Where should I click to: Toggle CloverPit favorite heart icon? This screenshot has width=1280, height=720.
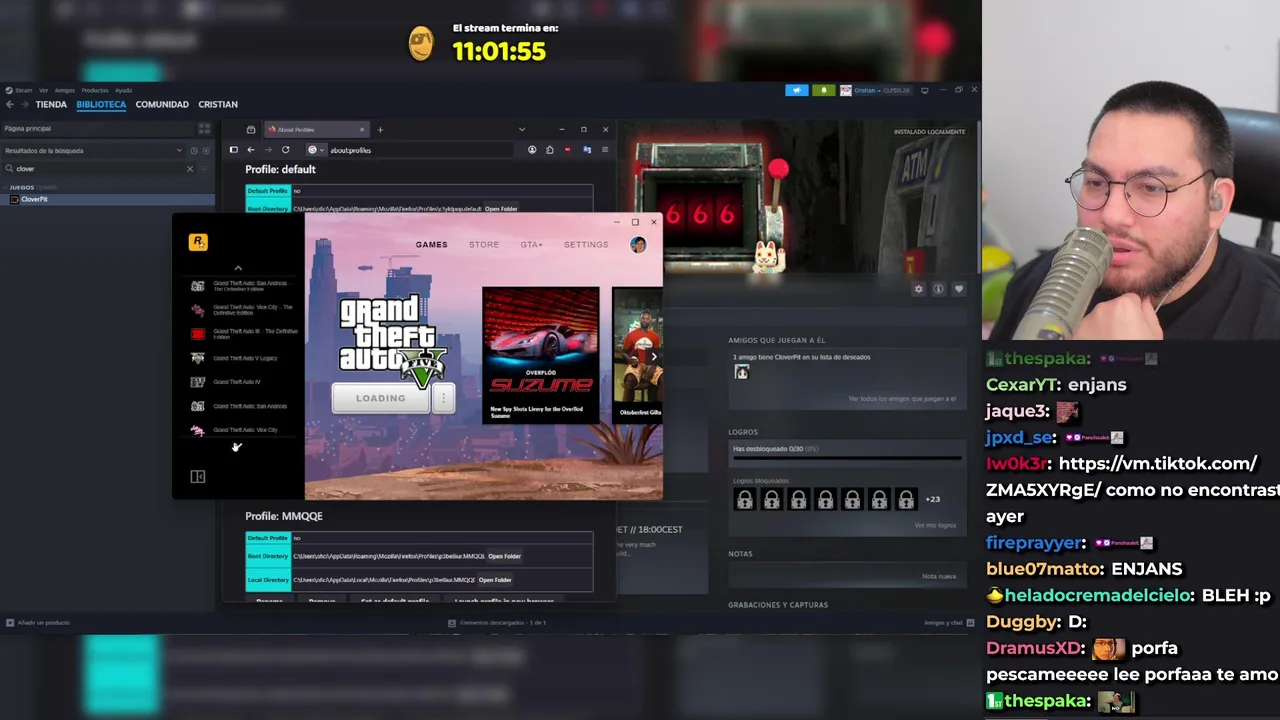click(x=958, y=289)
